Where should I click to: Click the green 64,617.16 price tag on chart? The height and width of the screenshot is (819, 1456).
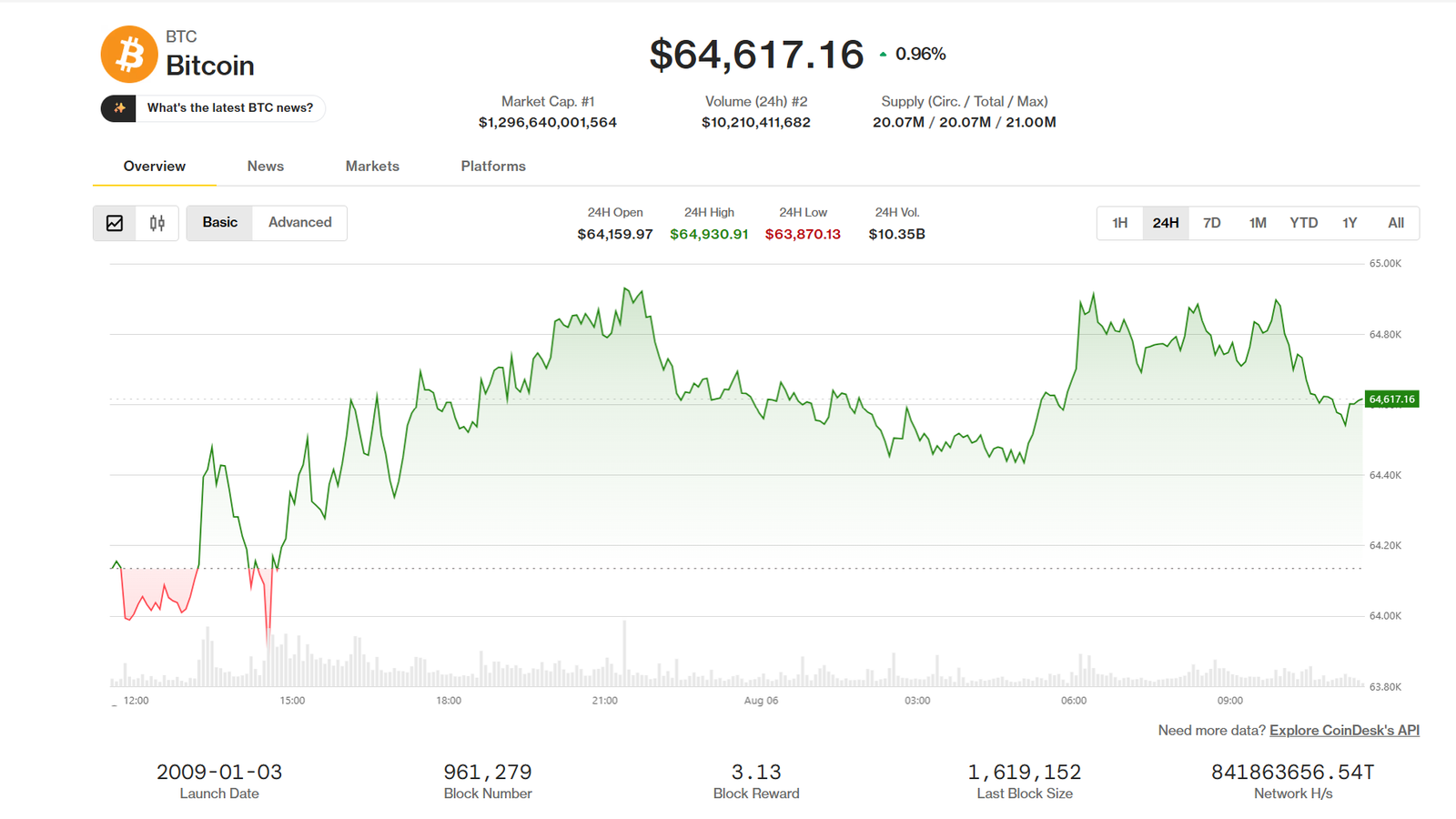point(1392,399)
